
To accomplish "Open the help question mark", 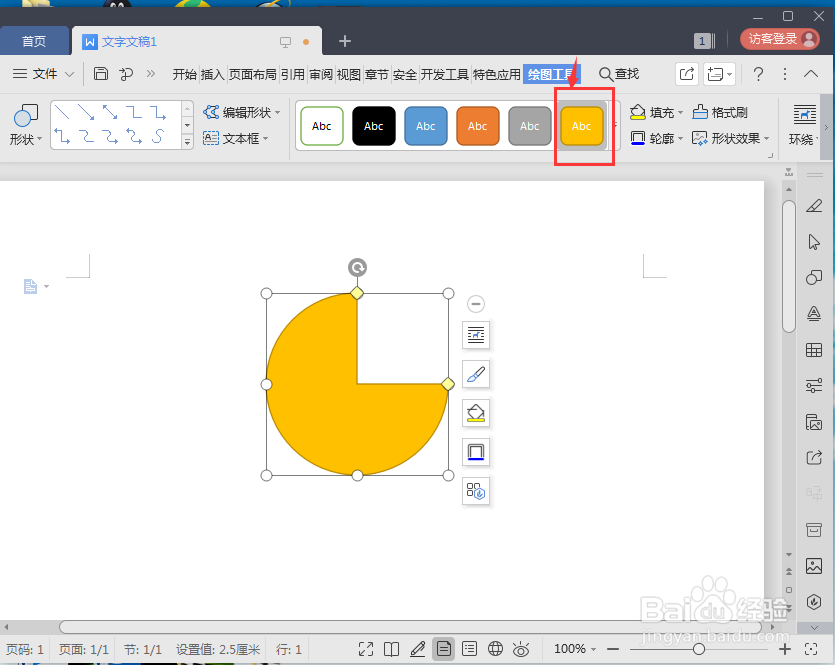I will click(758, 74).
